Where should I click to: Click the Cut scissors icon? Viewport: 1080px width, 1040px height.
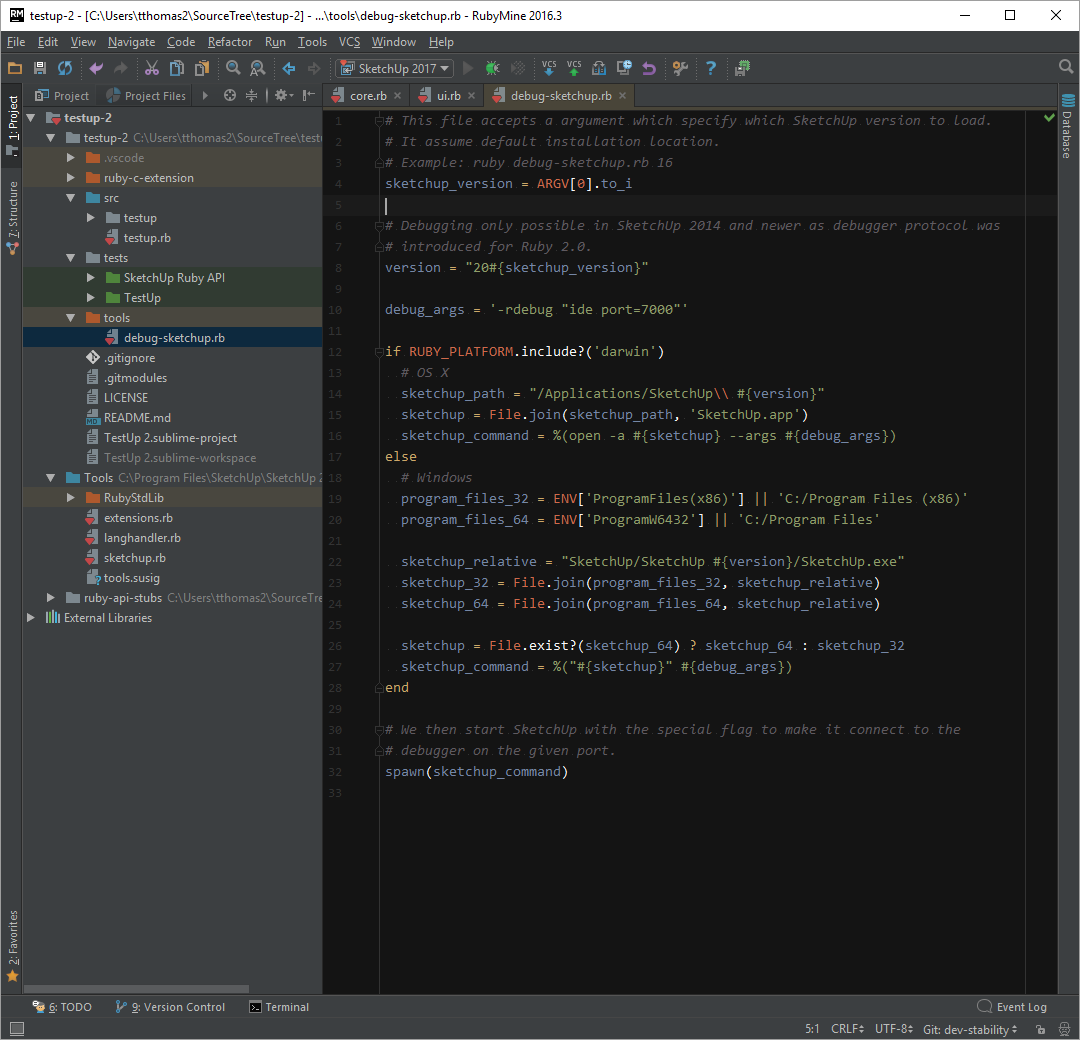coord(151,68)
